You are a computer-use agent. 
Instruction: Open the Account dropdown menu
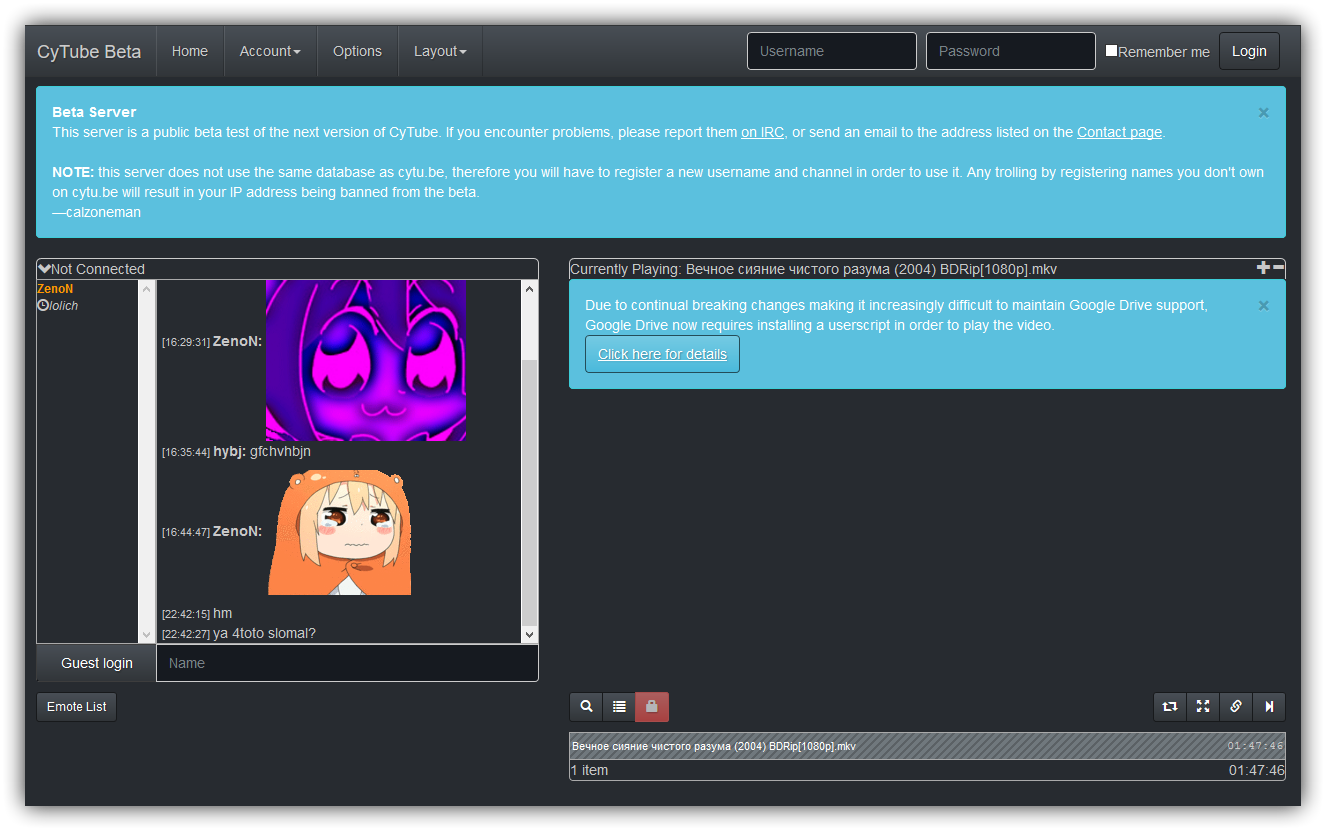[270, 51]
